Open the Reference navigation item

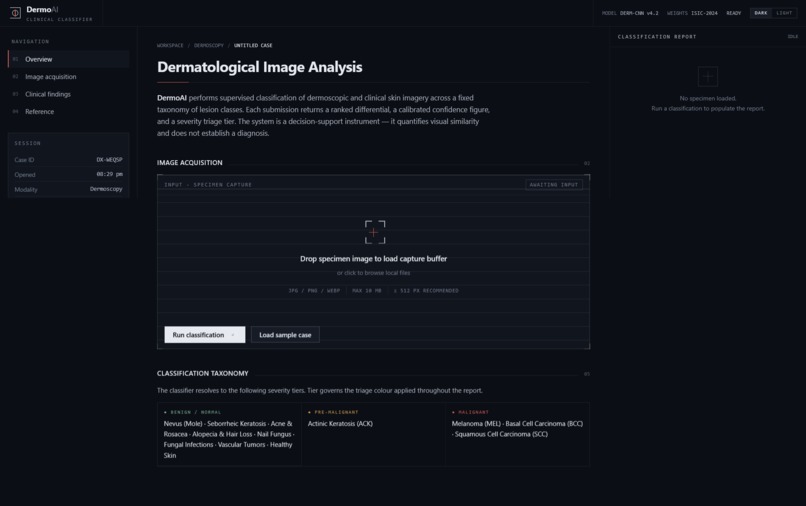pos(68,112)
